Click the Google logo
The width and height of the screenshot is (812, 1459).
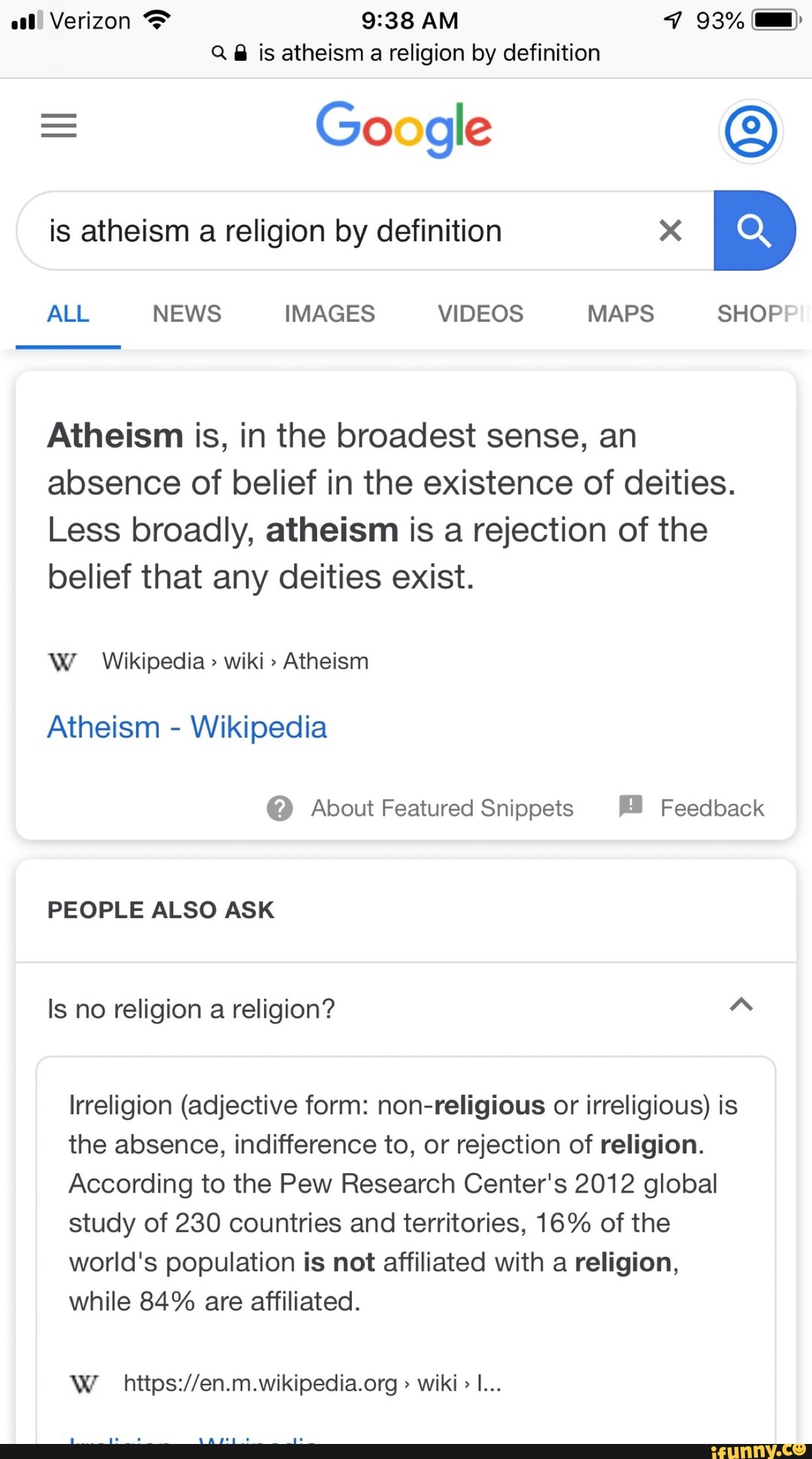tap(405, 129)
